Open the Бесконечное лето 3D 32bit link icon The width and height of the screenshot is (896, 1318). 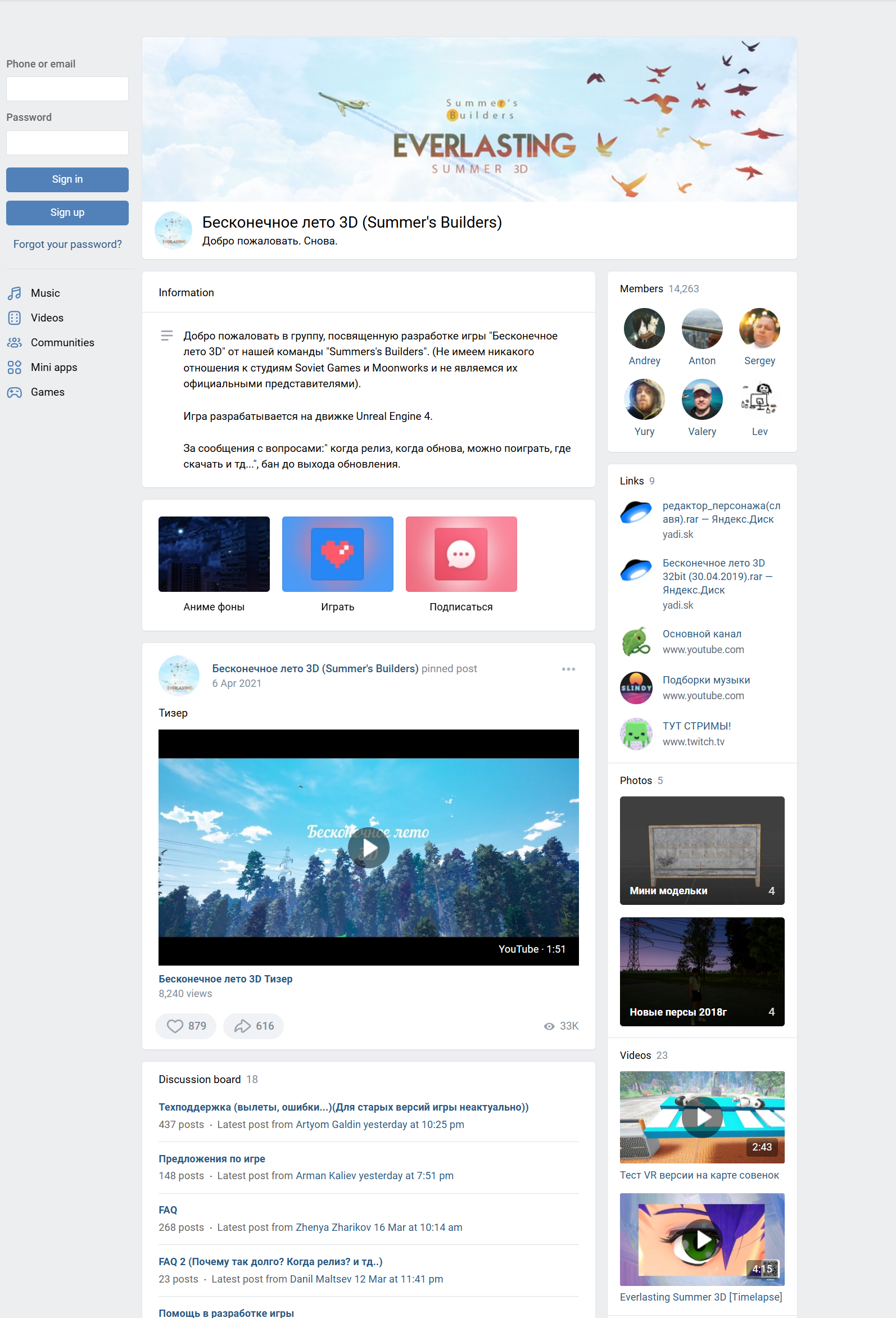[x=636, y=570]
